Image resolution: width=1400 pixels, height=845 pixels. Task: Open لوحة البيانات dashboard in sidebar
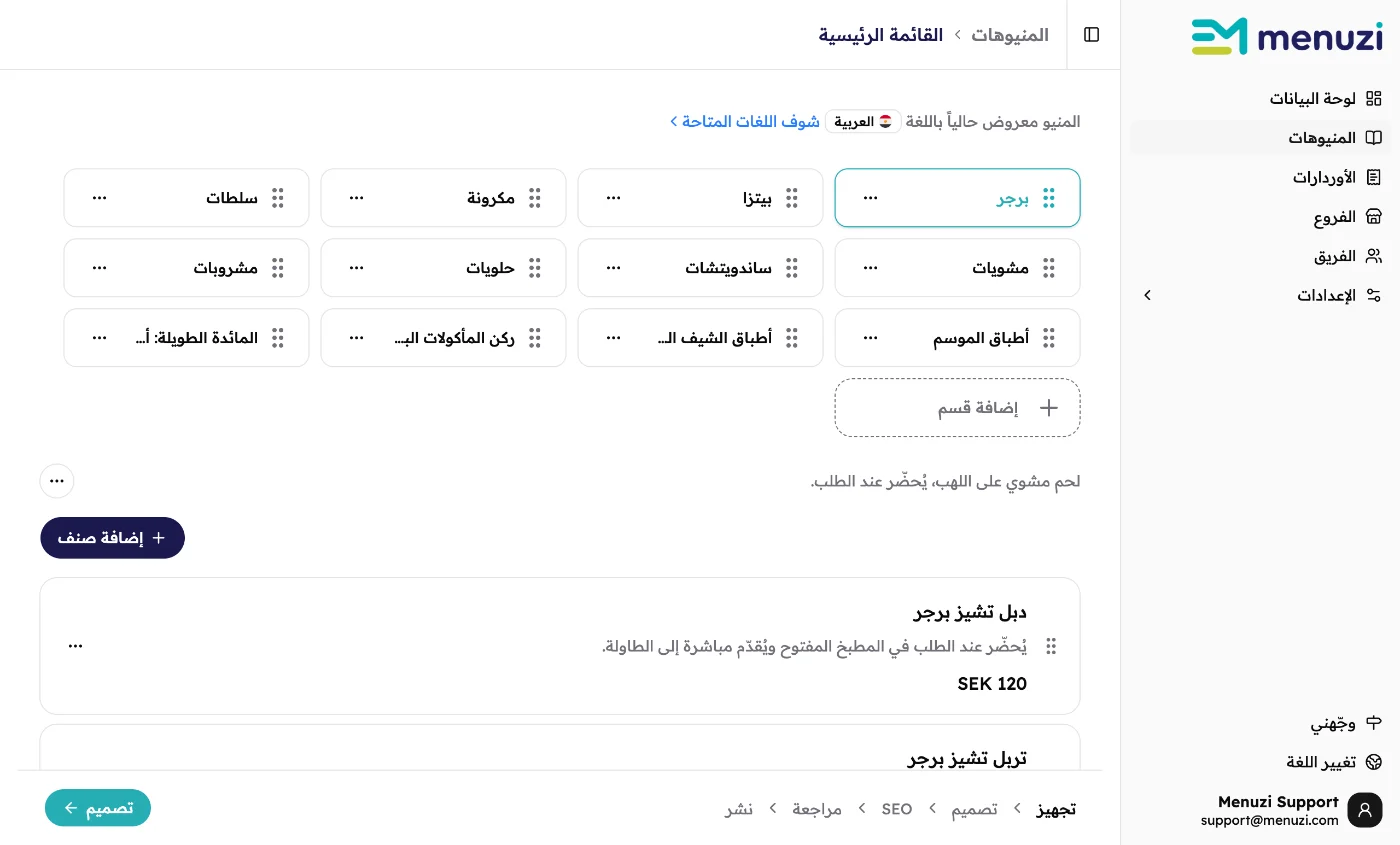(1261, 98)
